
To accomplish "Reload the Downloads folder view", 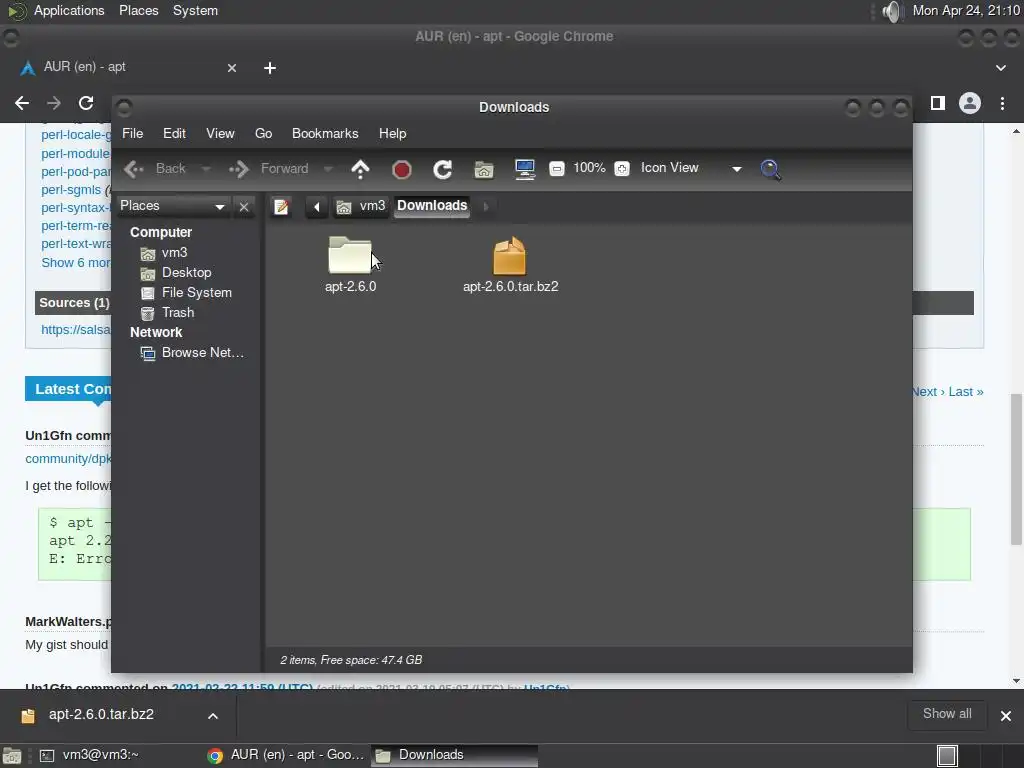I will [x=443, y=170].
